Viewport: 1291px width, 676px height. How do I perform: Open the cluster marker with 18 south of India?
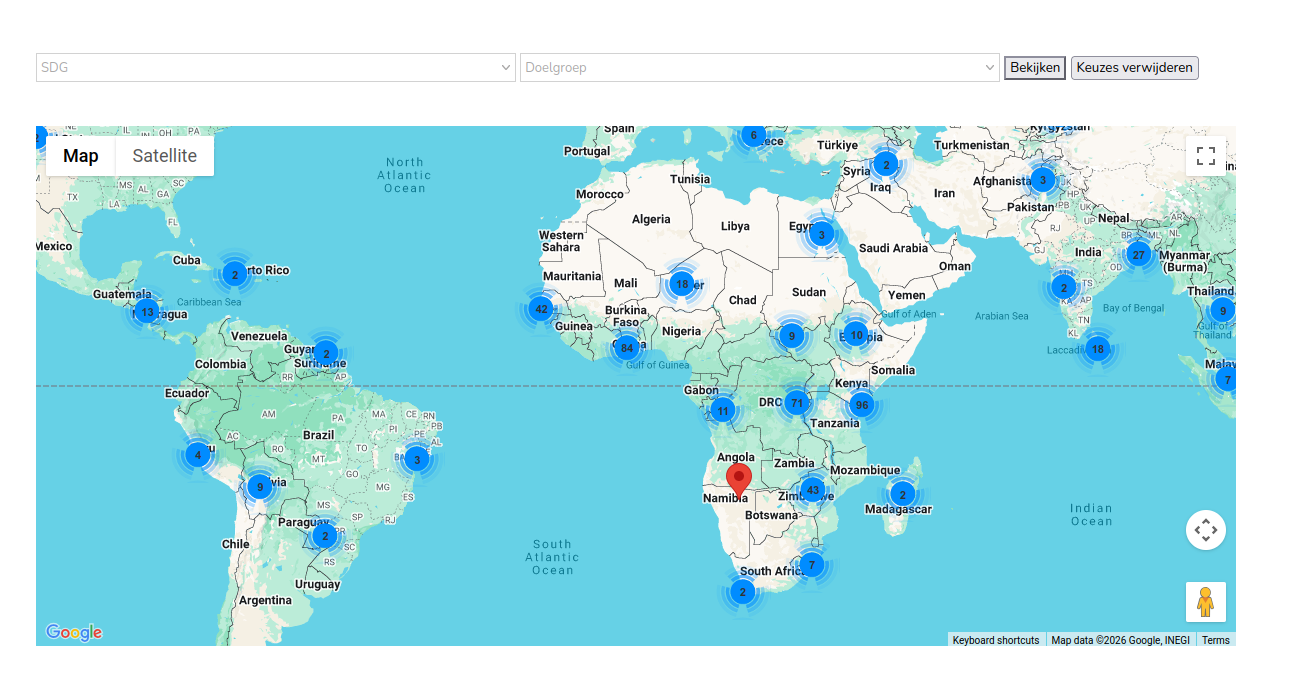coord(1098,349)
